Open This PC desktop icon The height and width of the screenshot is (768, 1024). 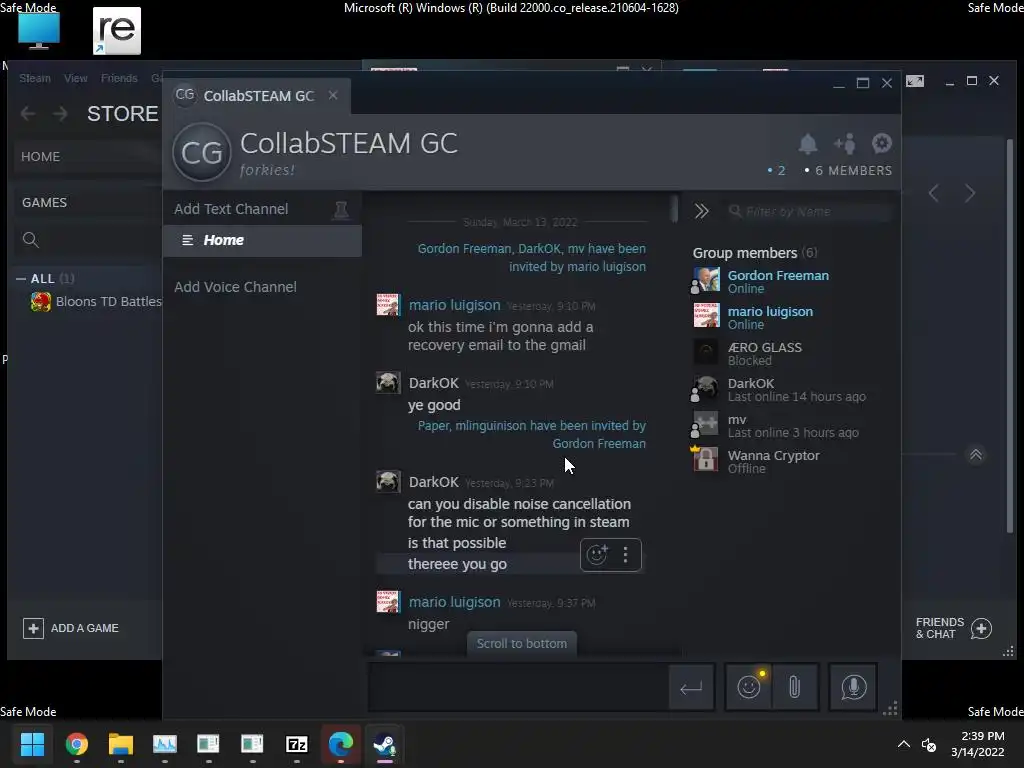point(39,31)
